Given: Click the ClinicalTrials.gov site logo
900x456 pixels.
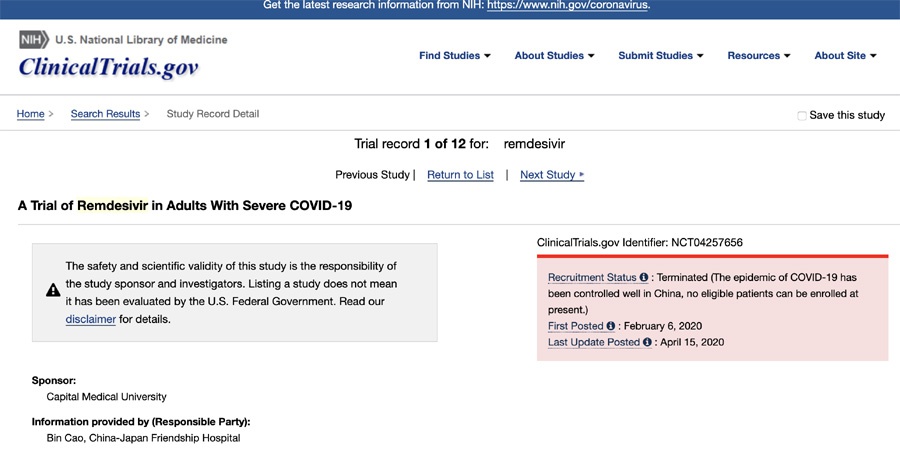Looking at the screenshot, I should [108, 68].
